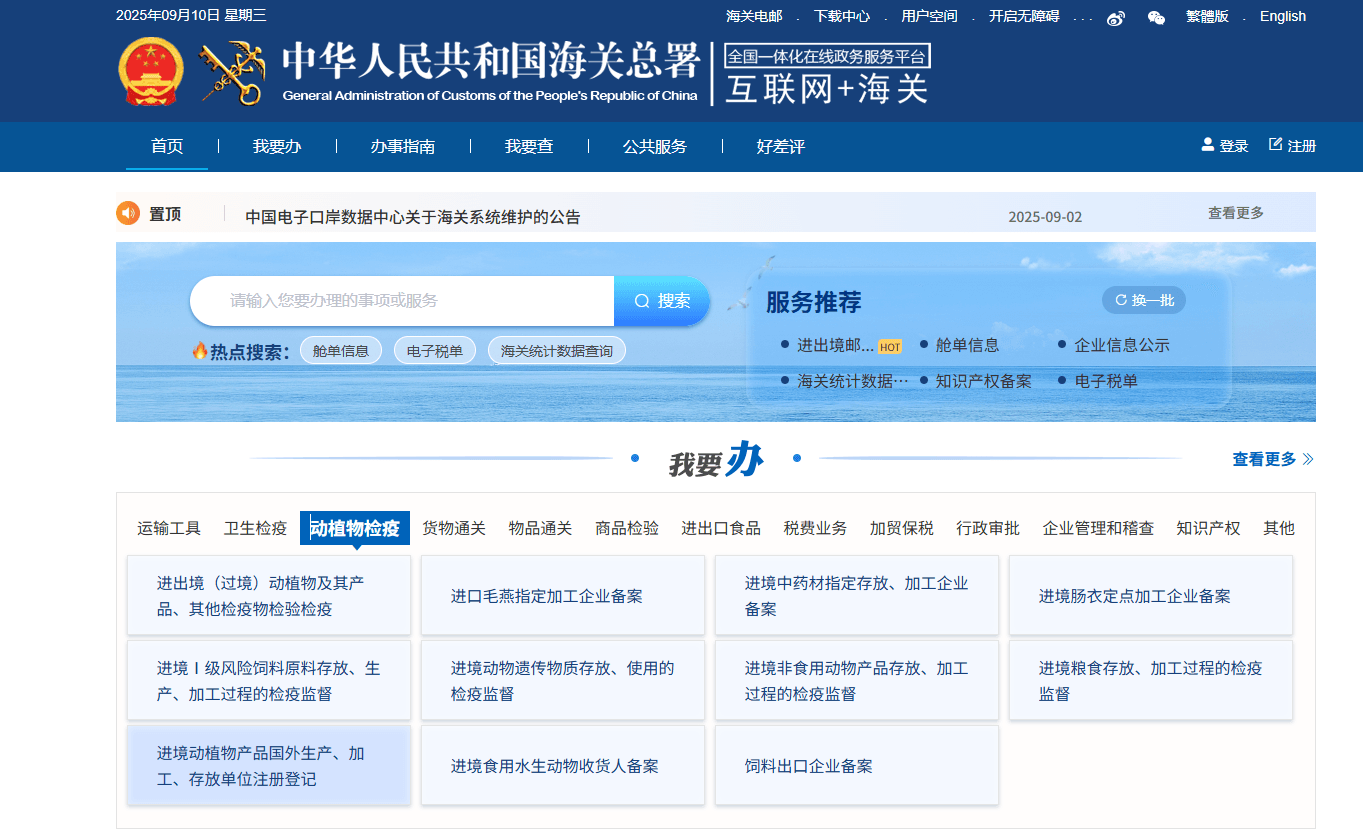Click the customs key emblem logo
Screen dimensions: 1363x838
[230, 72]
